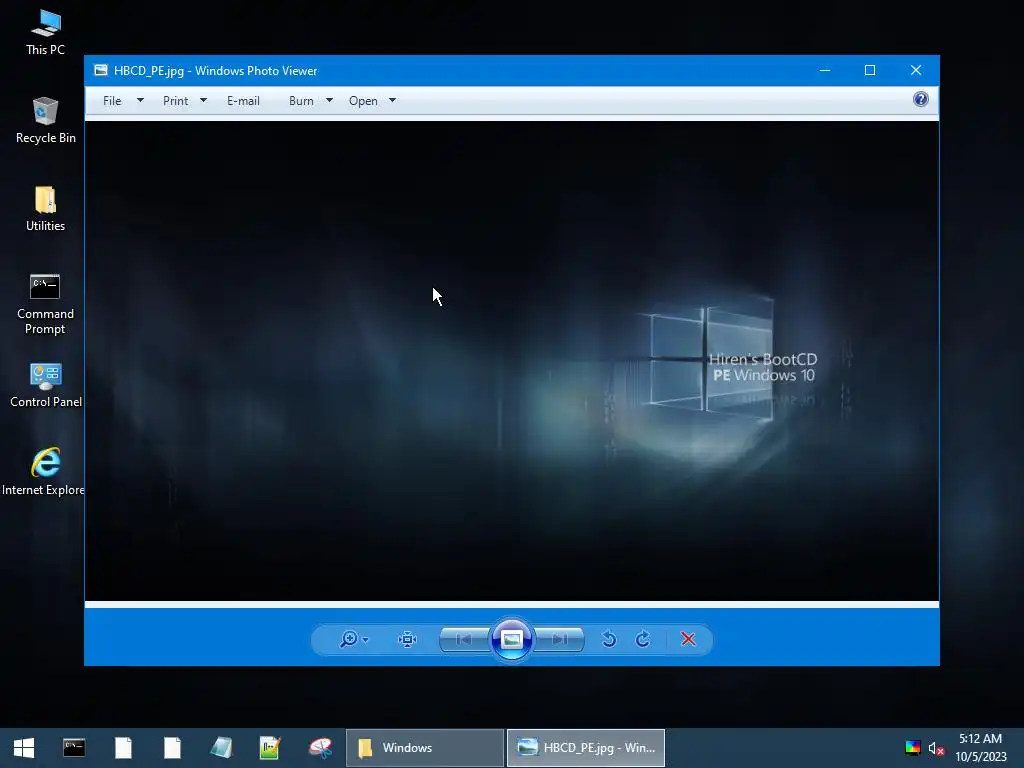
Task: Open the Burn menu
Action: pyautogui.click(x=301, y=101)
